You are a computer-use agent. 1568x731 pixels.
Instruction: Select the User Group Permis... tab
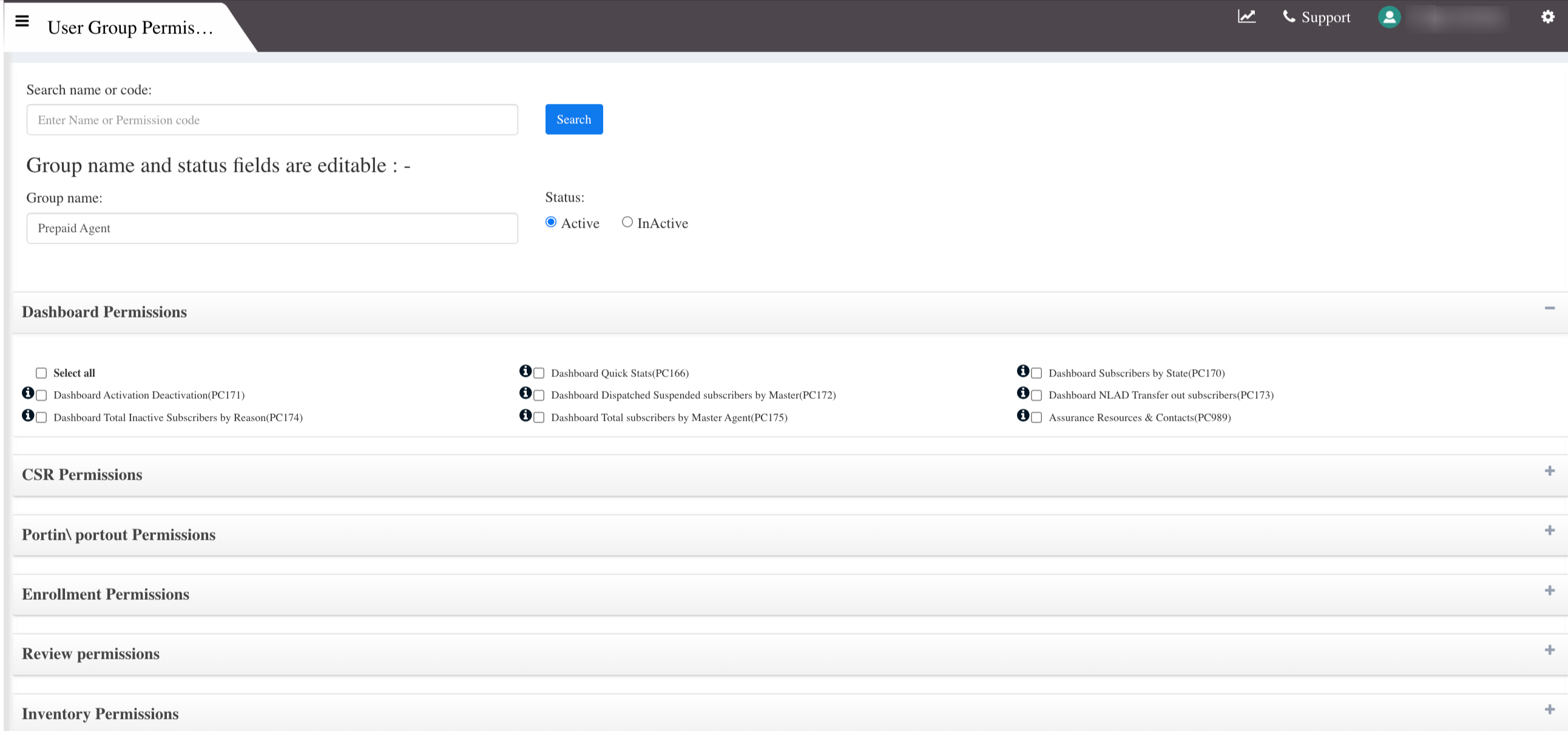(x=130, y=28)
